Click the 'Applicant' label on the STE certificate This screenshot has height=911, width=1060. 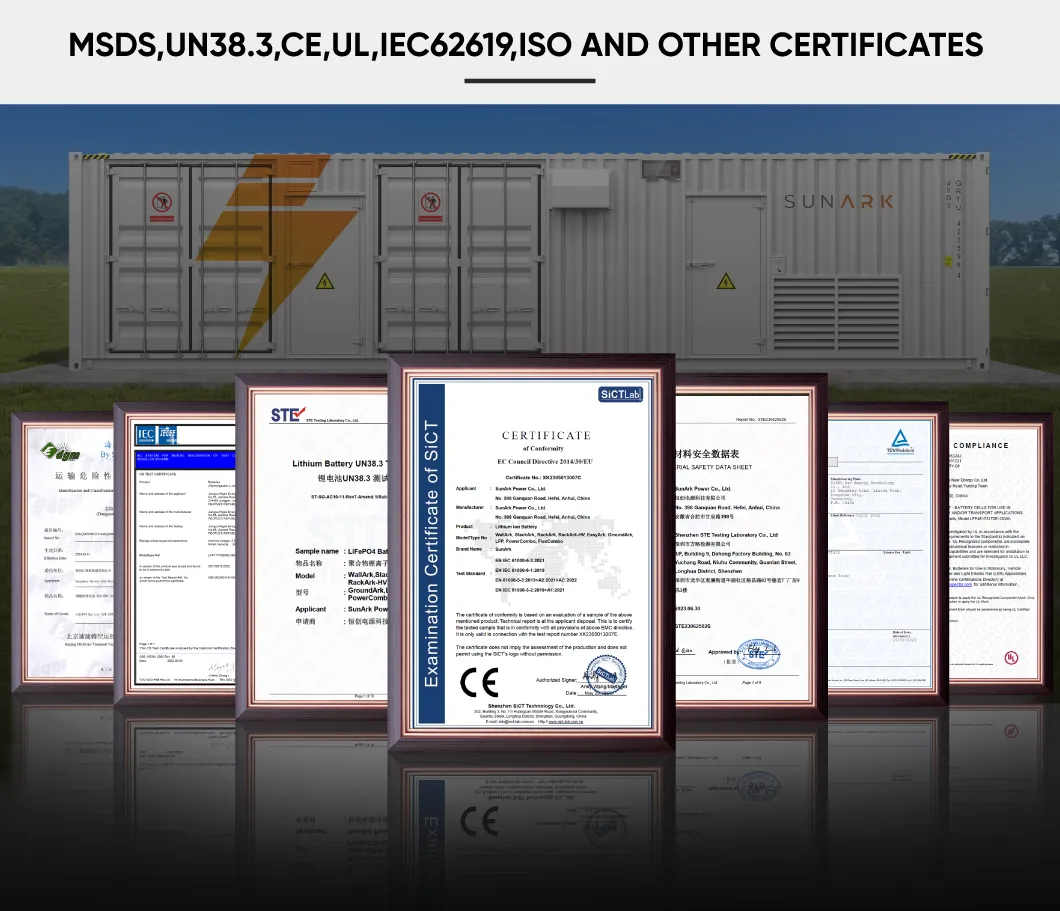pos(310,609)
